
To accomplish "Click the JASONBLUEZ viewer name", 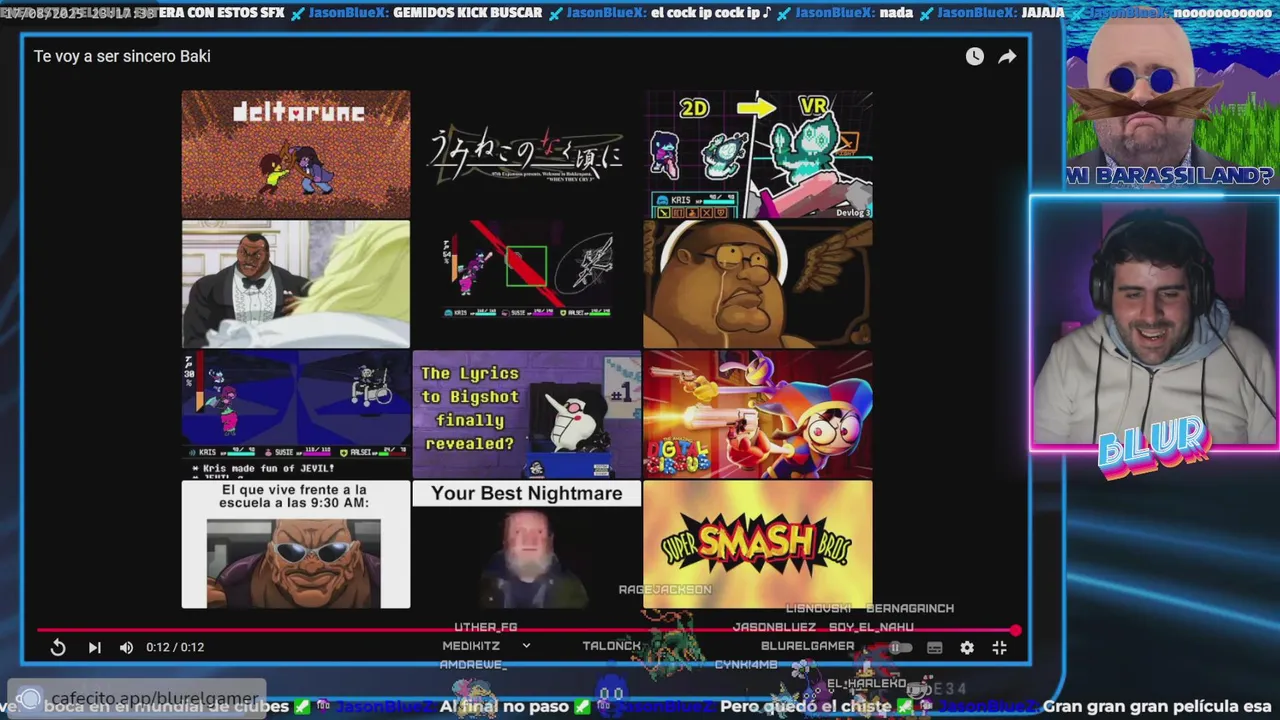I will 775,627.
